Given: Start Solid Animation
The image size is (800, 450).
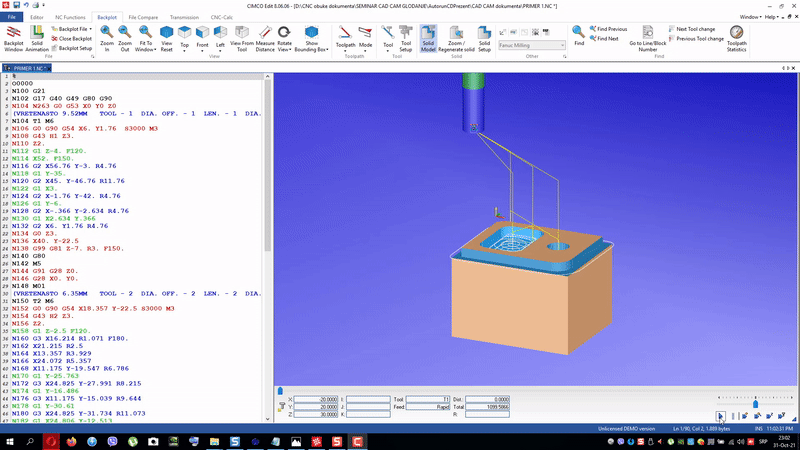Looking at the screenshot, I should 37,39.
